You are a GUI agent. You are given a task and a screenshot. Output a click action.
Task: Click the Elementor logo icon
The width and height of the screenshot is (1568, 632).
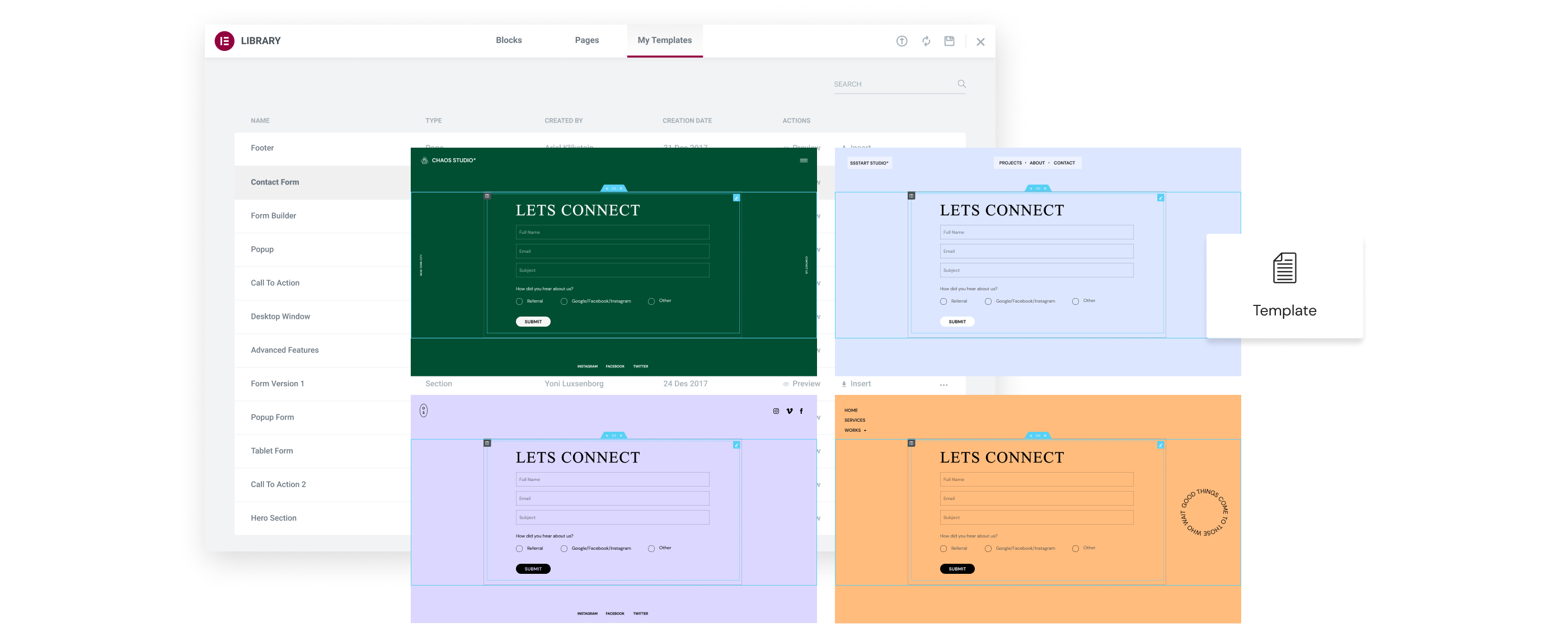tap(222, 40)
